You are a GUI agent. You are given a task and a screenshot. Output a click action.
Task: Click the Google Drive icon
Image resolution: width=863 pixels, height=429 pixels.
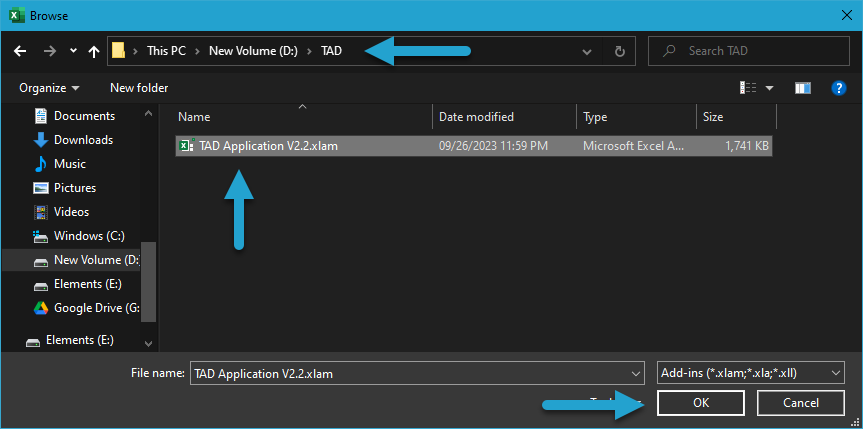coord(41,308)
